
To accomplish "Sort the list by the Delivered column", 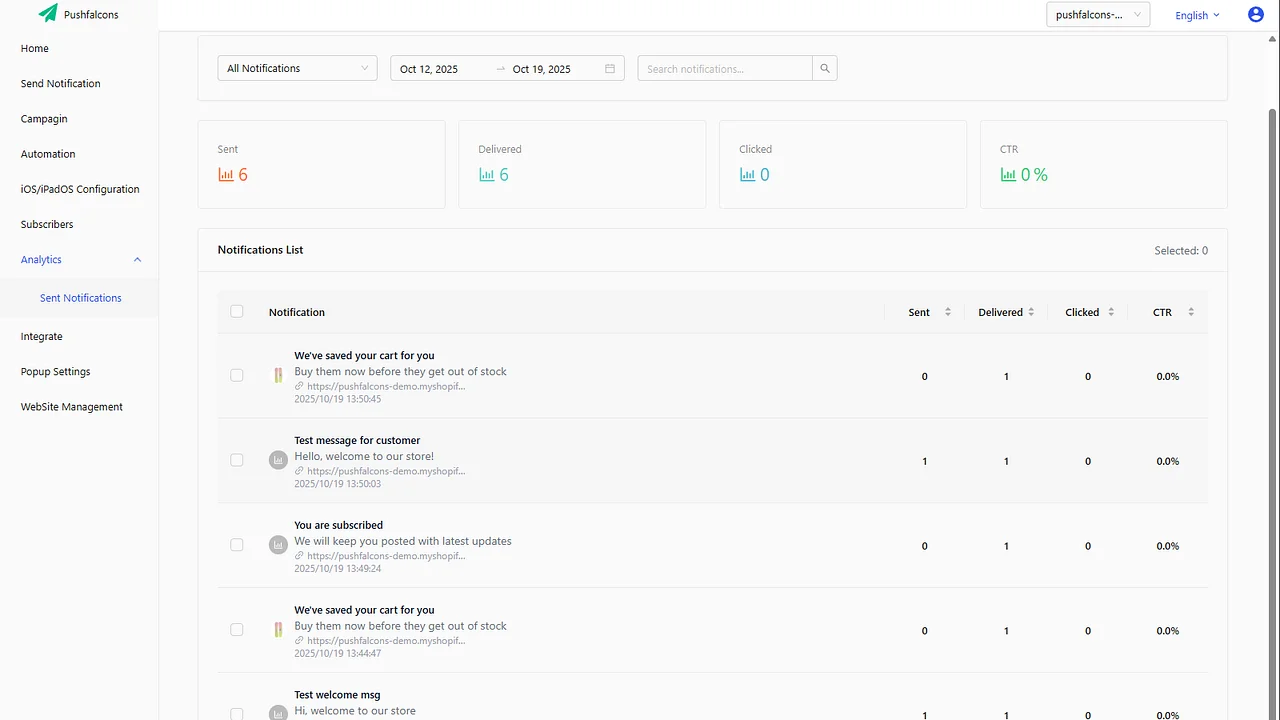I will [x=1032, y=311].
